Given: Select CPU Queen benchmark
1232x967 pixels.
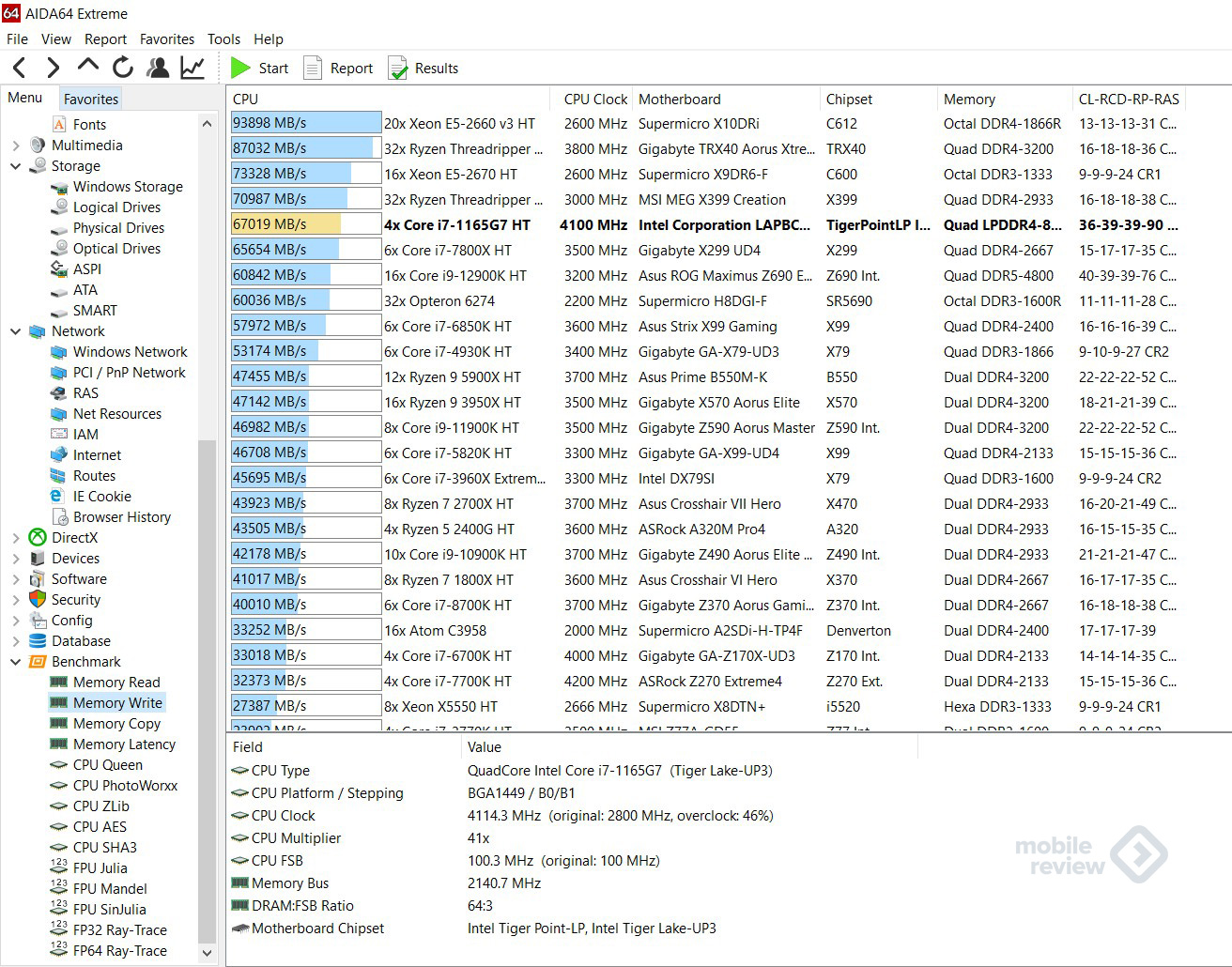Looking at the screenshot, I should [x=108, y=765].
